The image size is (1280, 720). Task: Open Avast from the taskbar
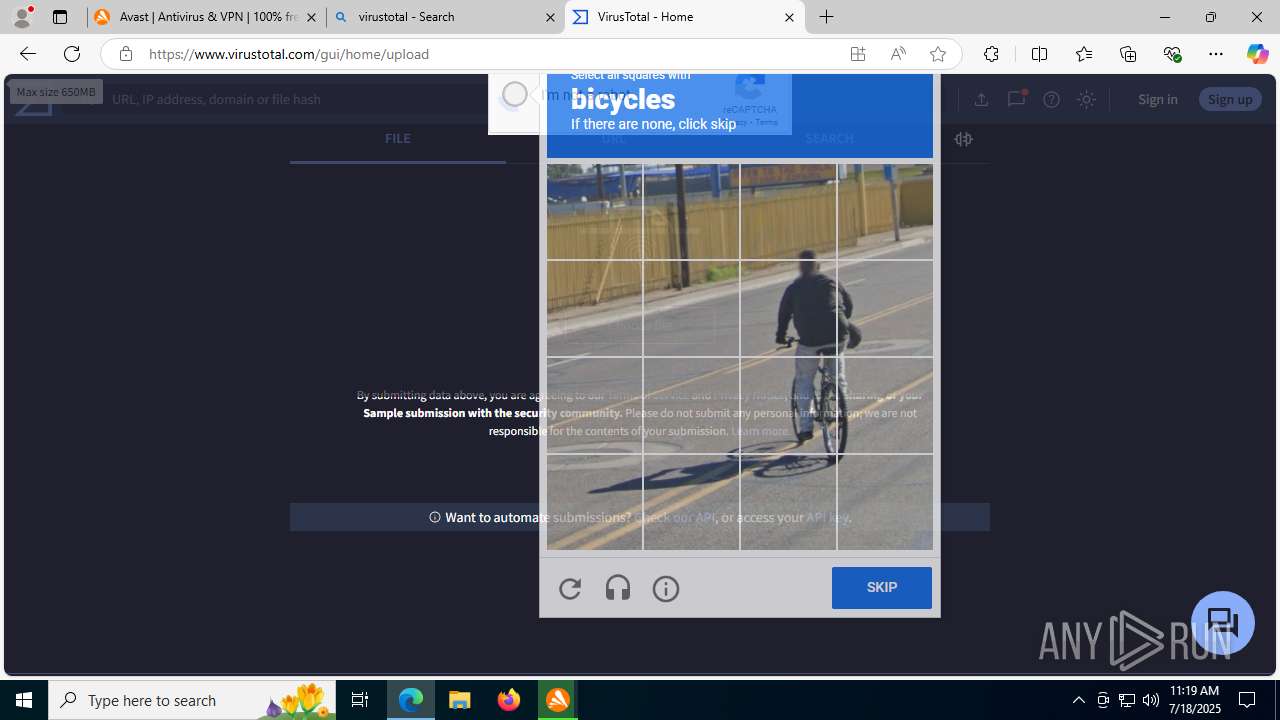(x=558, y=700)
